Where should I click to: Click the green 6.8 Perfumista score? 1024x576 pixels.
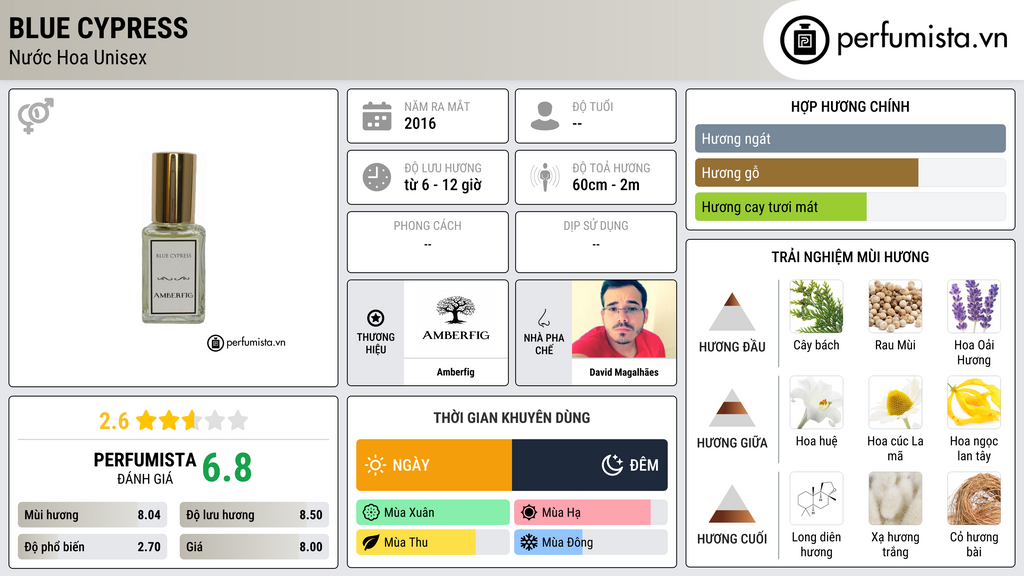click(227, 468)
